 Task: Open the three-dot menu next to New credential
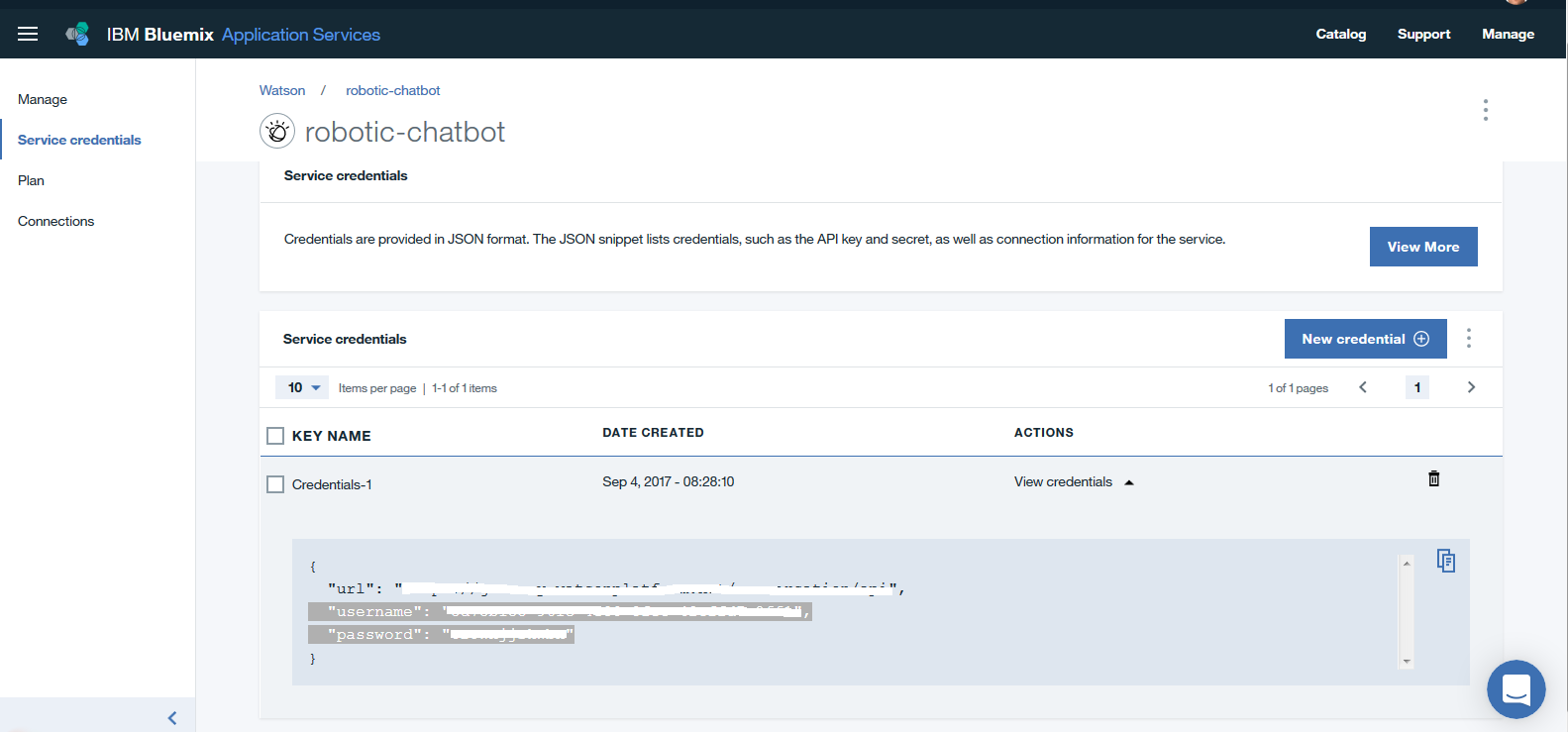tap(1469, 339)
